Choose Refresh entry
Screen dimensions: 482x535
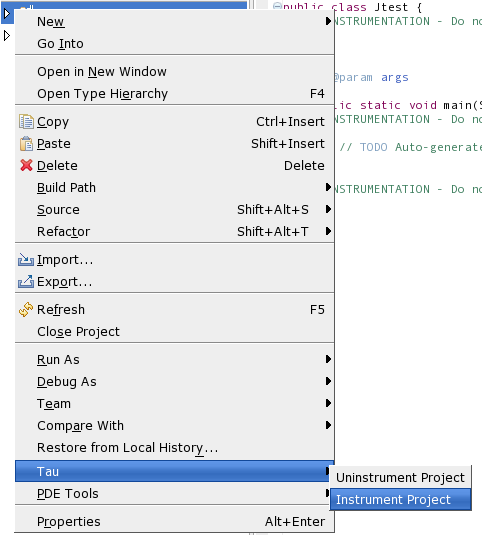174,309
